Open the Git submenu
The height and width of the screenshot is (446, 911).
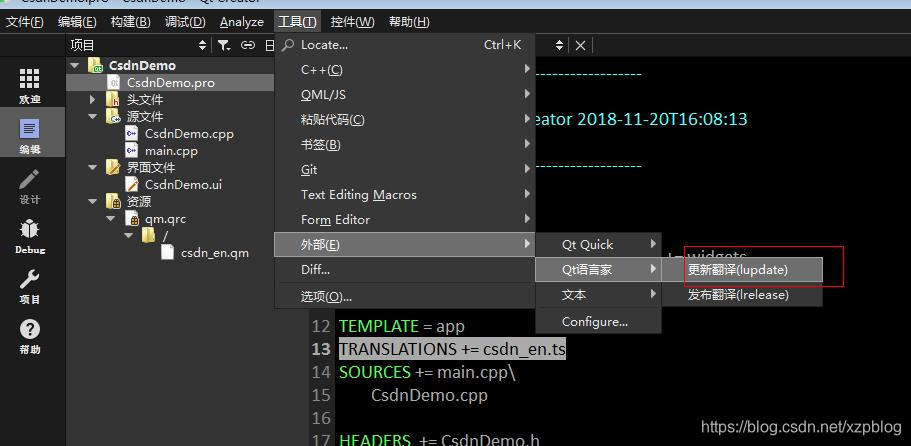click(404, 170)
